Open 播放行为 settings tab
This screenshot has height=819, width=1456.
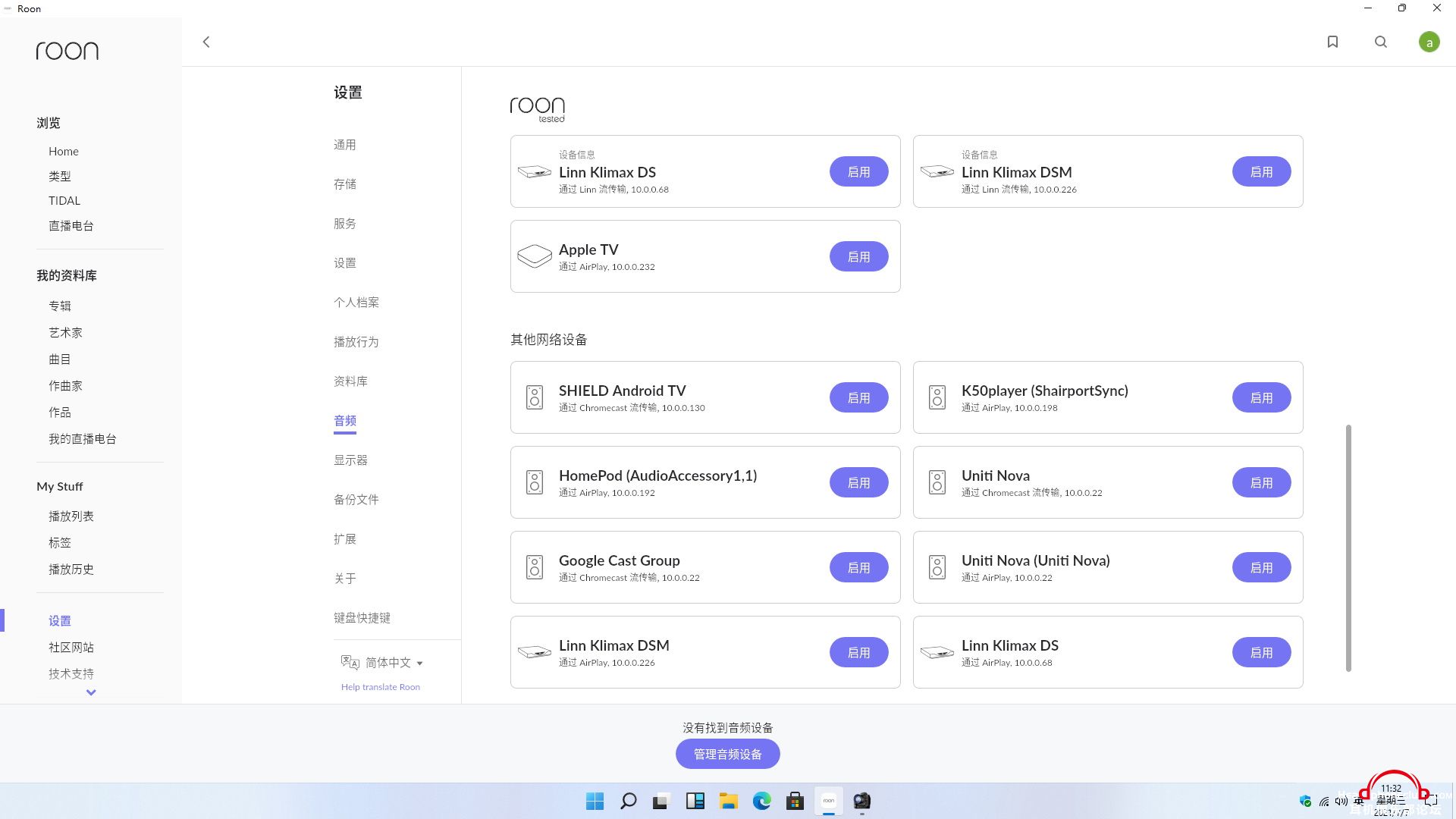click(x=356, y=342)
